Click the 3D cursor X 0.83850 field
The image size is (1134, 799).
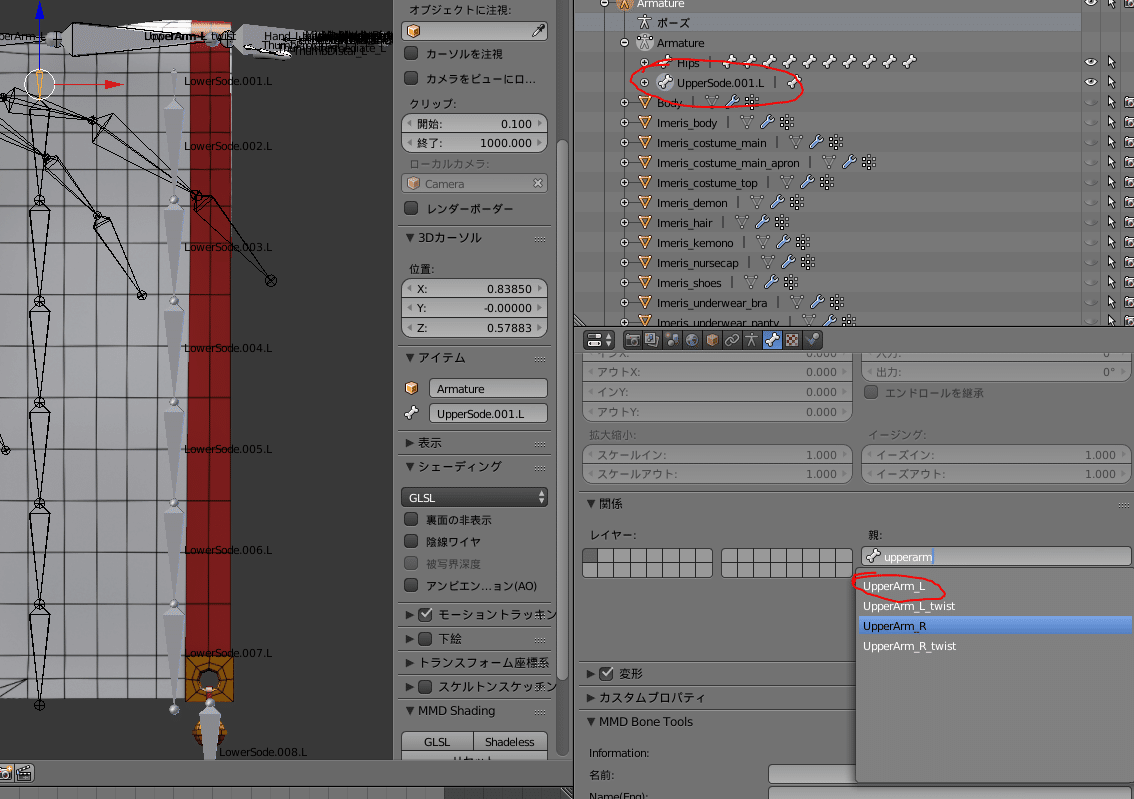click(x=474, y=289)
